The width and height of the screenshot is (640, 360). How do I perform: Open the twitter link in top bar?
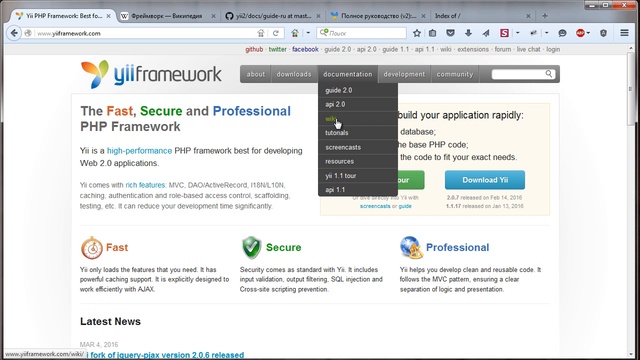pyautogui.click(x=278, y=49)
